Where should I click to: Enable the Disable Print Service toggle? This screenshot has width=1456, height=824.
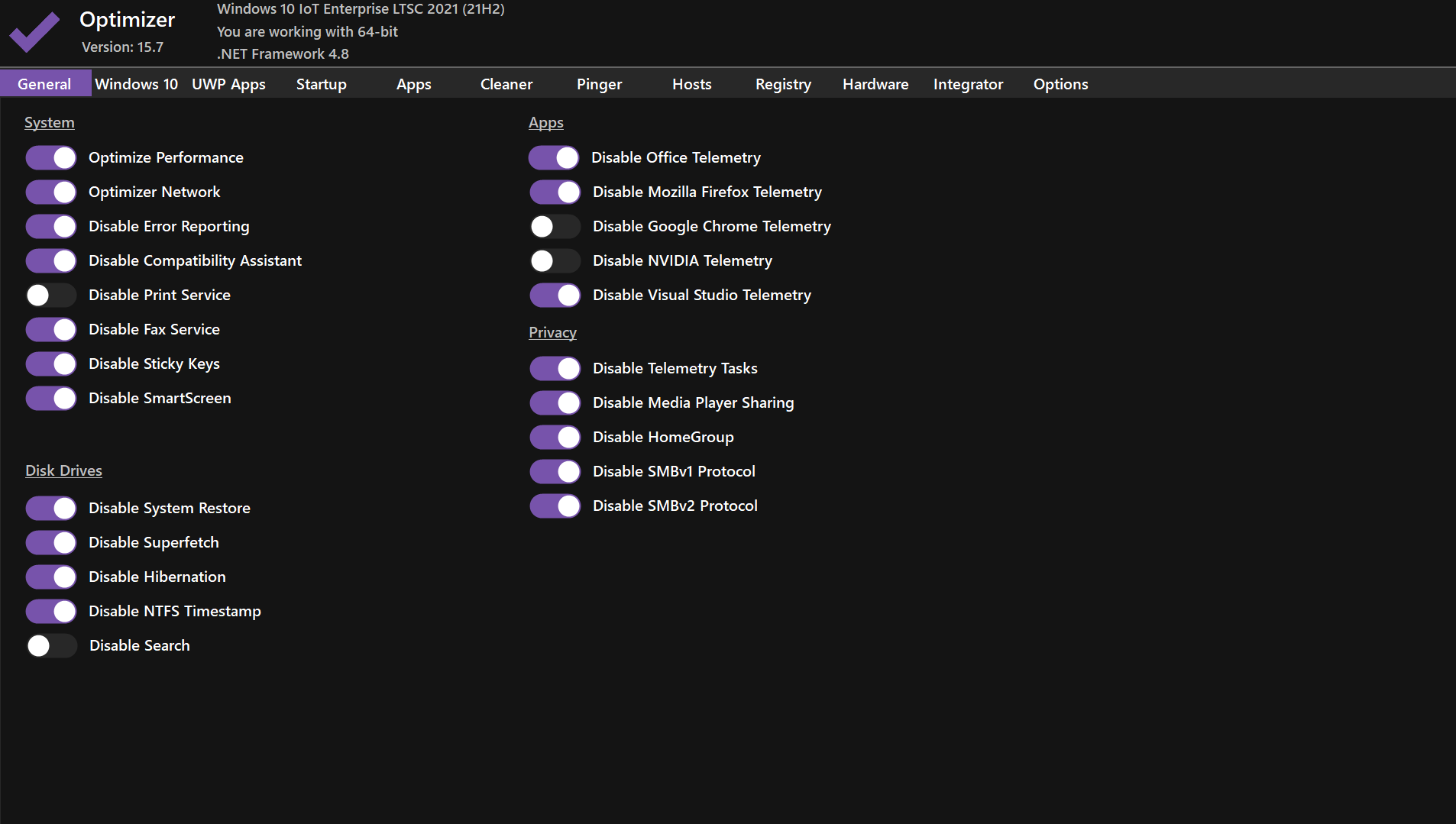pos(50,295)
